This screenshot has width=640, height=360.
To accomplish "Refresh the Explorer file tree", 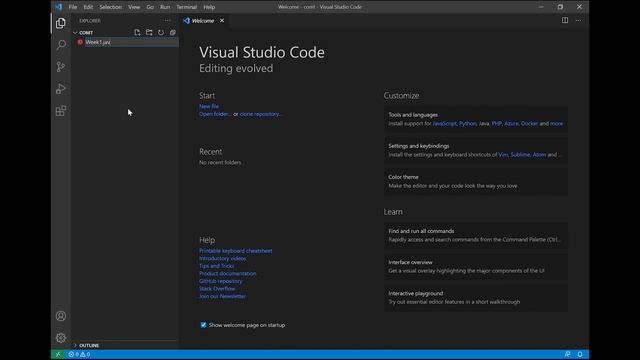I will tap(161, 32).
